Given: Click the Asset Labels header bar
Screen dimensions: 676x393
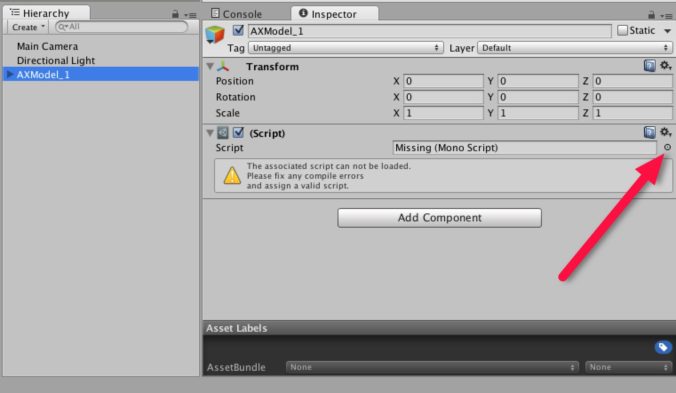Looking at the screenshot, I should (x=439, y=328).
